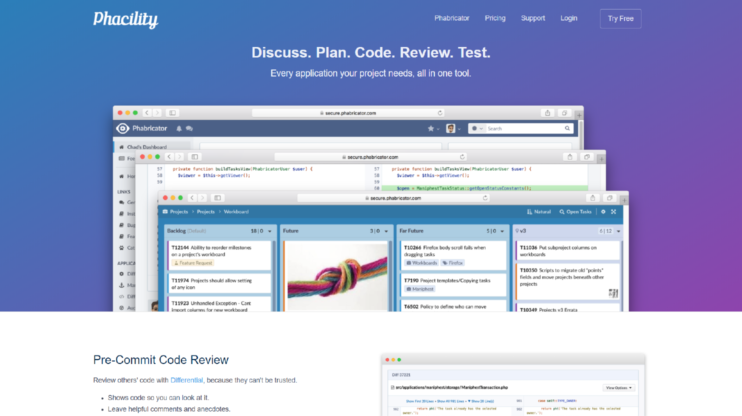Click the forward arrow in the front browser window
This screenshot has width=742, height=416.
203,198
